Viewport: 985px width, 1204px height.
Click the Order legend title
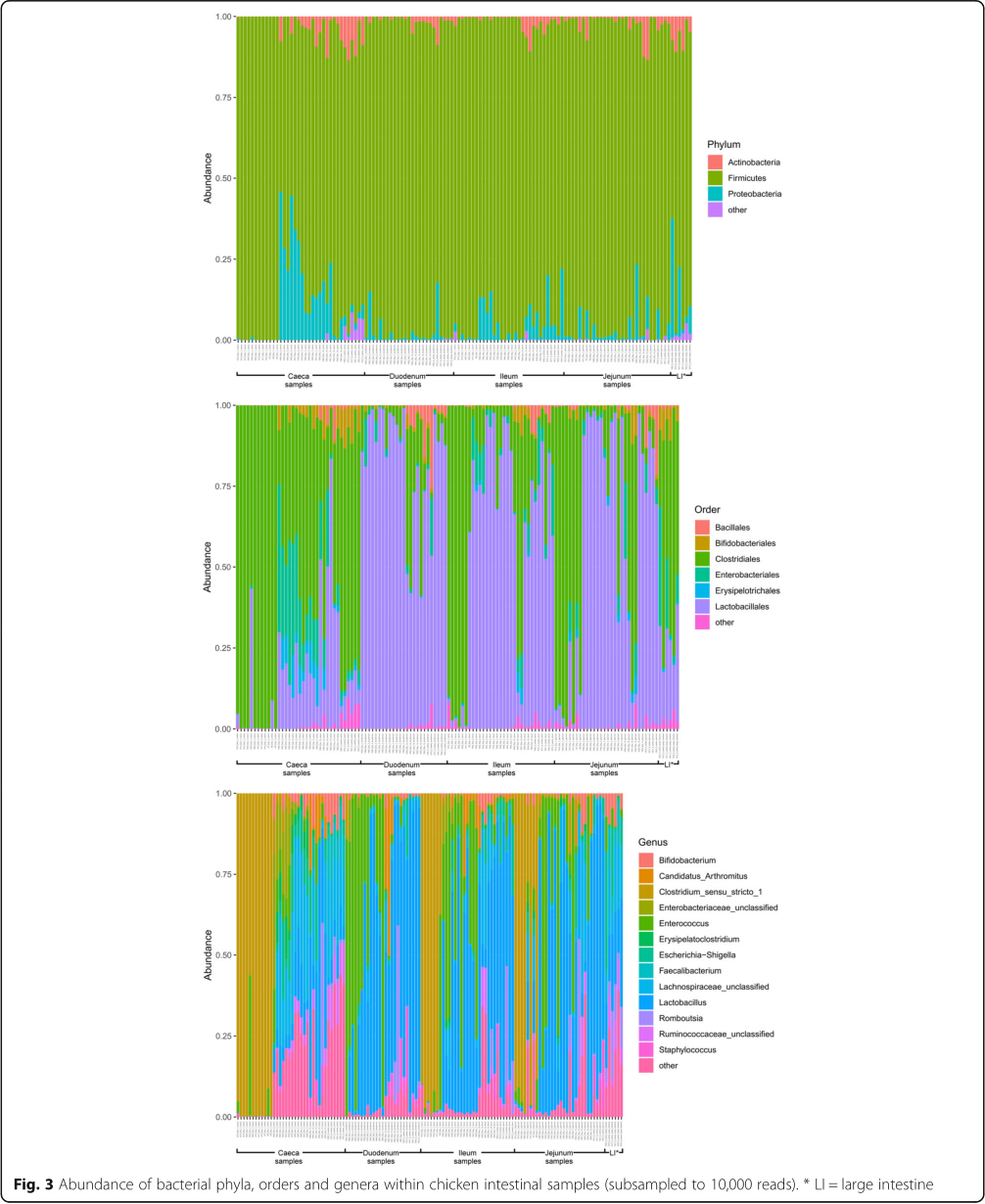pos(708,510)
